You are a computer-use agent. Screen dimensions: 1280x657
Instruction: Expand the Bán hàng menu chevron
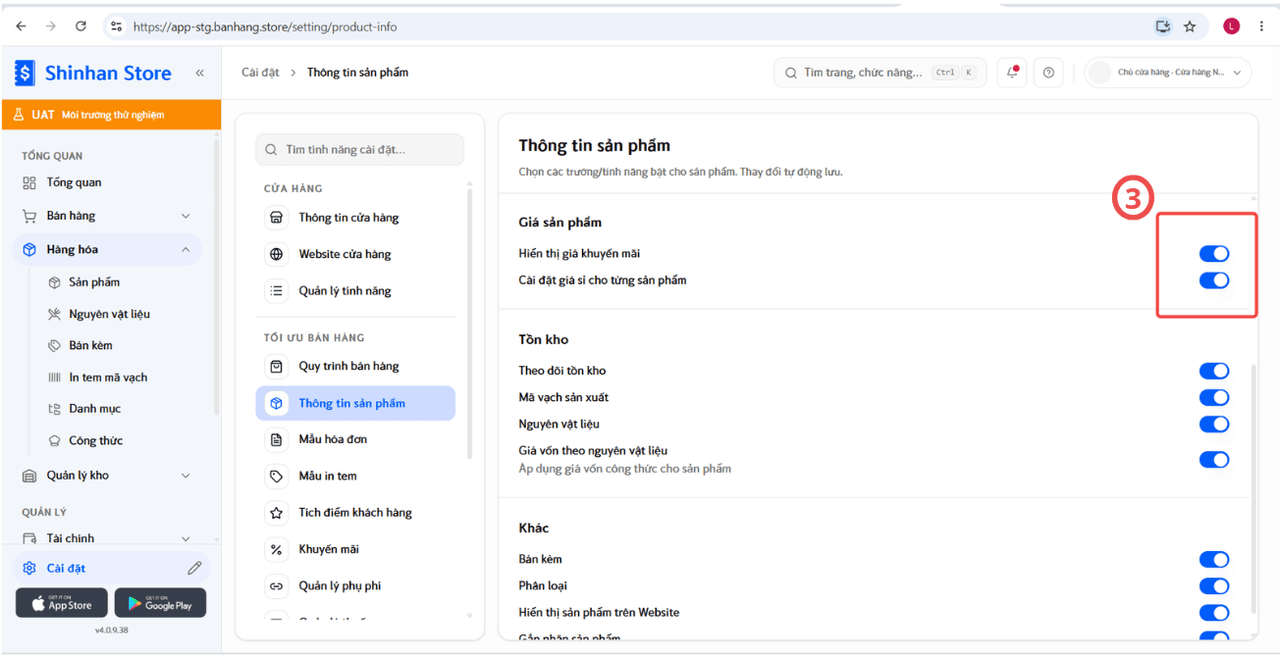185,216
